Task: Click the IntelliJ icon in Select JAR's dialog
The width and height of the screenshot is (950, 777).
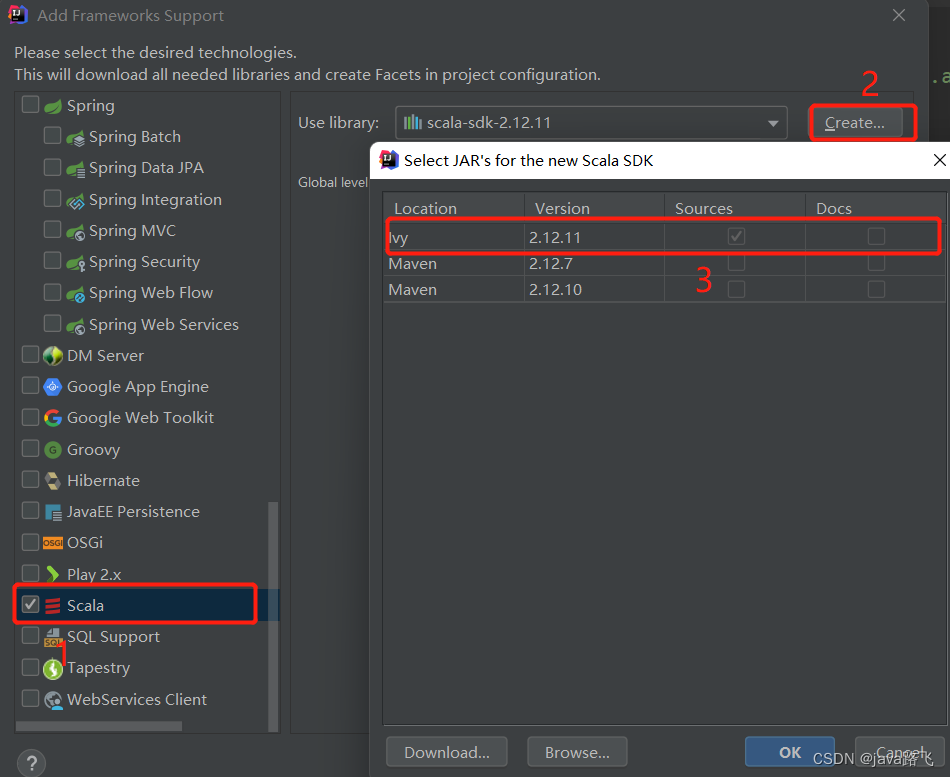Action: [x=388, y=160]
